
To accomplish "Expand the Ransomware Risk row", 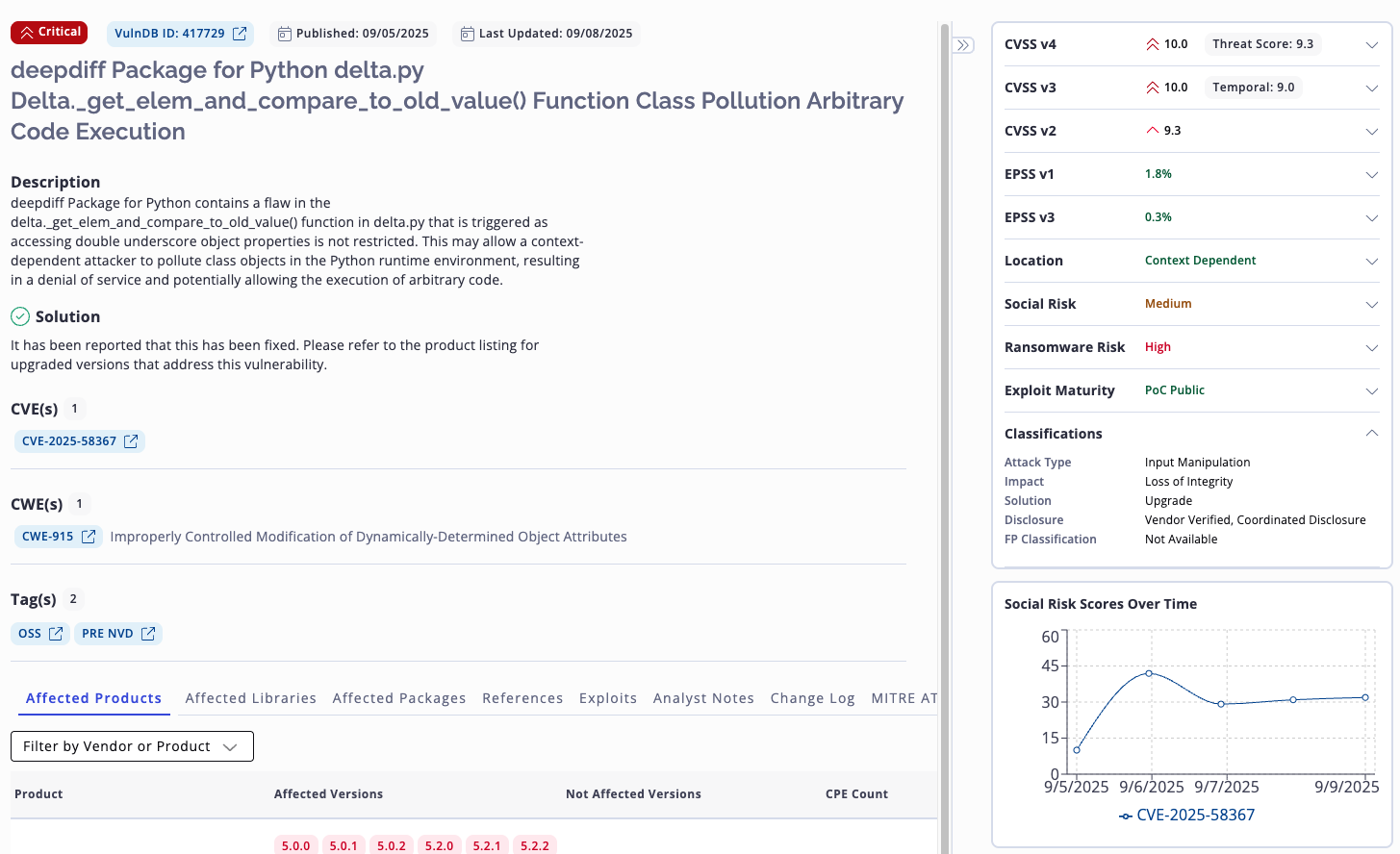I will click(x=1372, y=348).
